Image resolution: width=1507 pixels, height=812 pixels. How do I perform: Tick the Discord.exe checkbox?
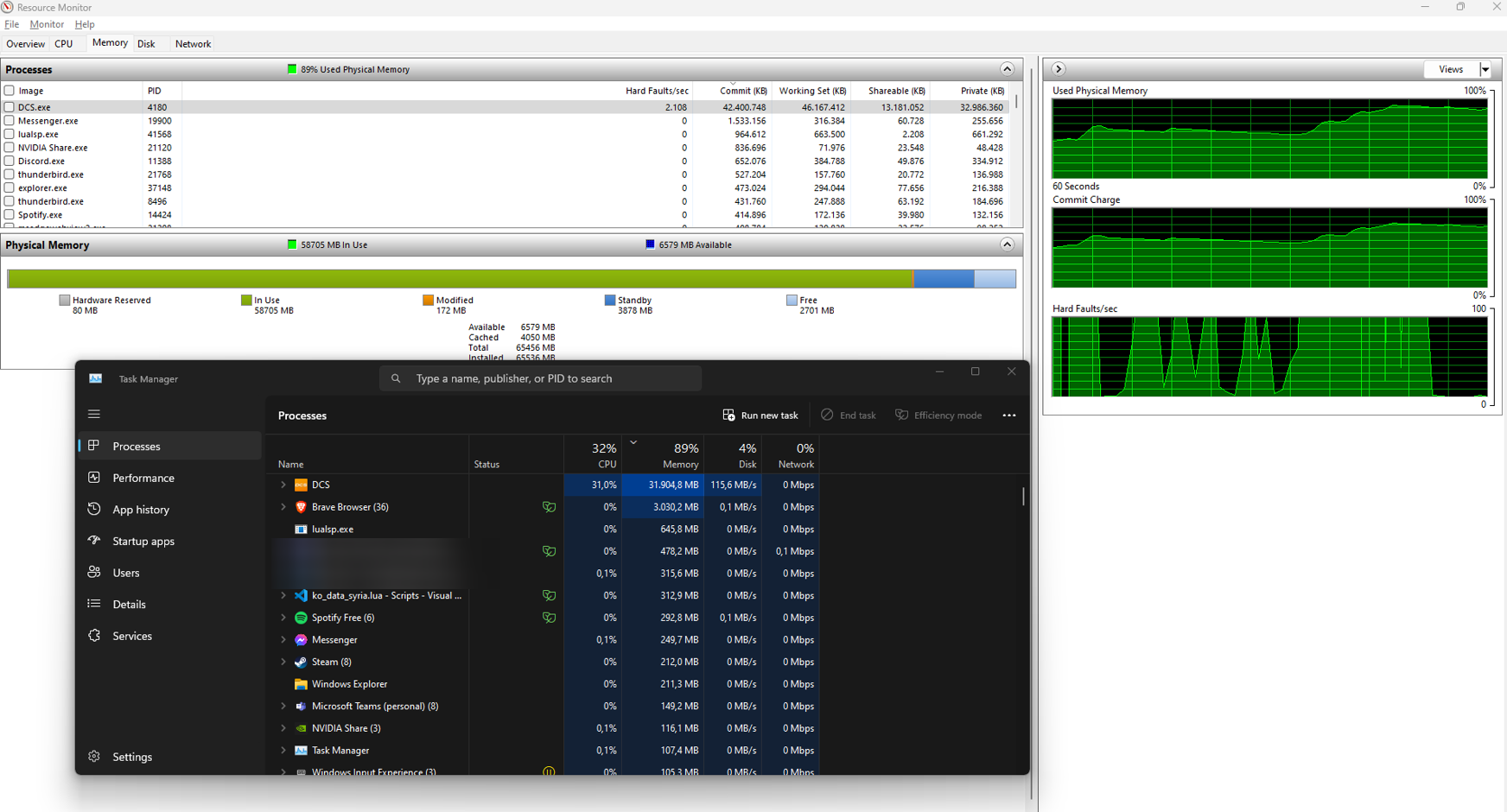[10, 161]
